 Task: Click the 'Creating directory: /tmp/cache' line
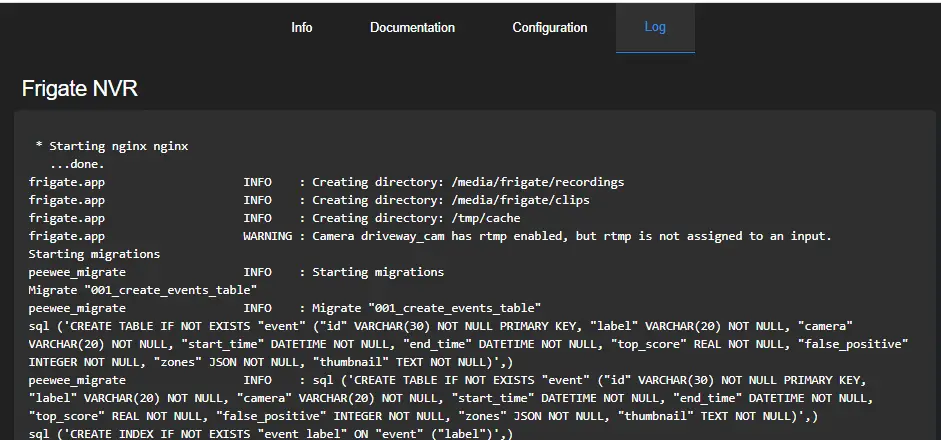(x=274, y=218)
